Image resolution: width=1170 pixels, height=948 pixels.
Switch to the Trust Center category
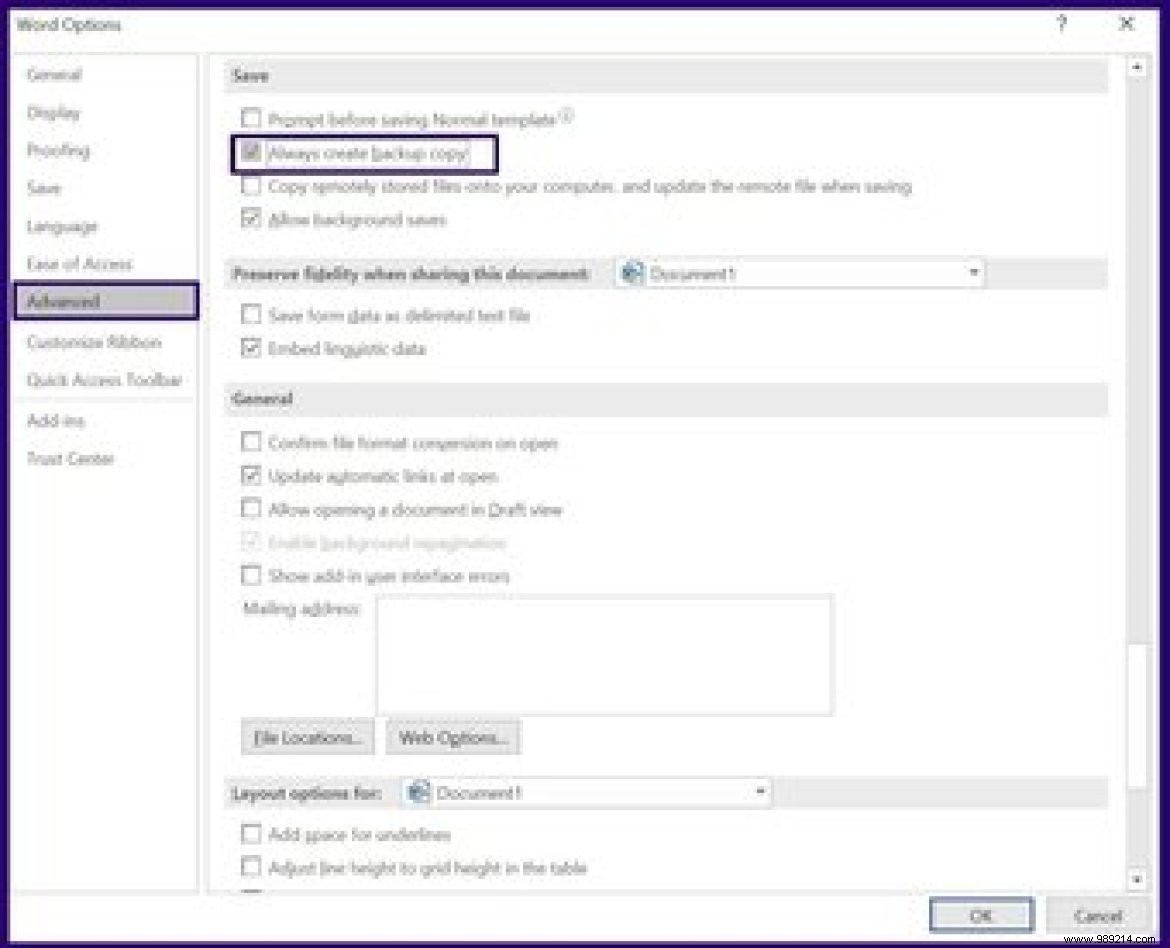coord(58,458)
